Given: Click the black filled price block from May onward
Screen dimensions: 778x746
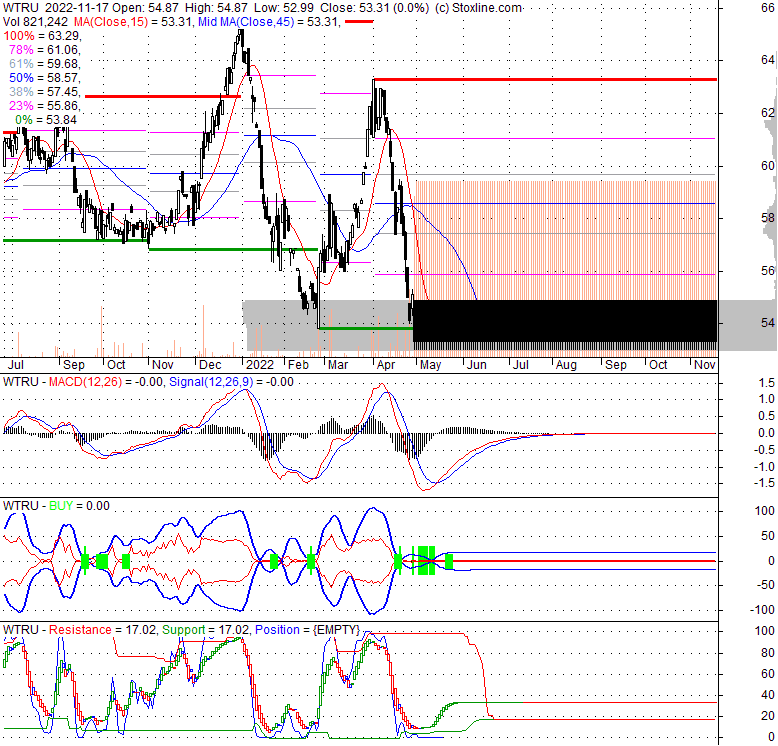Looking at the screenshot, I should tap(565, 321).
